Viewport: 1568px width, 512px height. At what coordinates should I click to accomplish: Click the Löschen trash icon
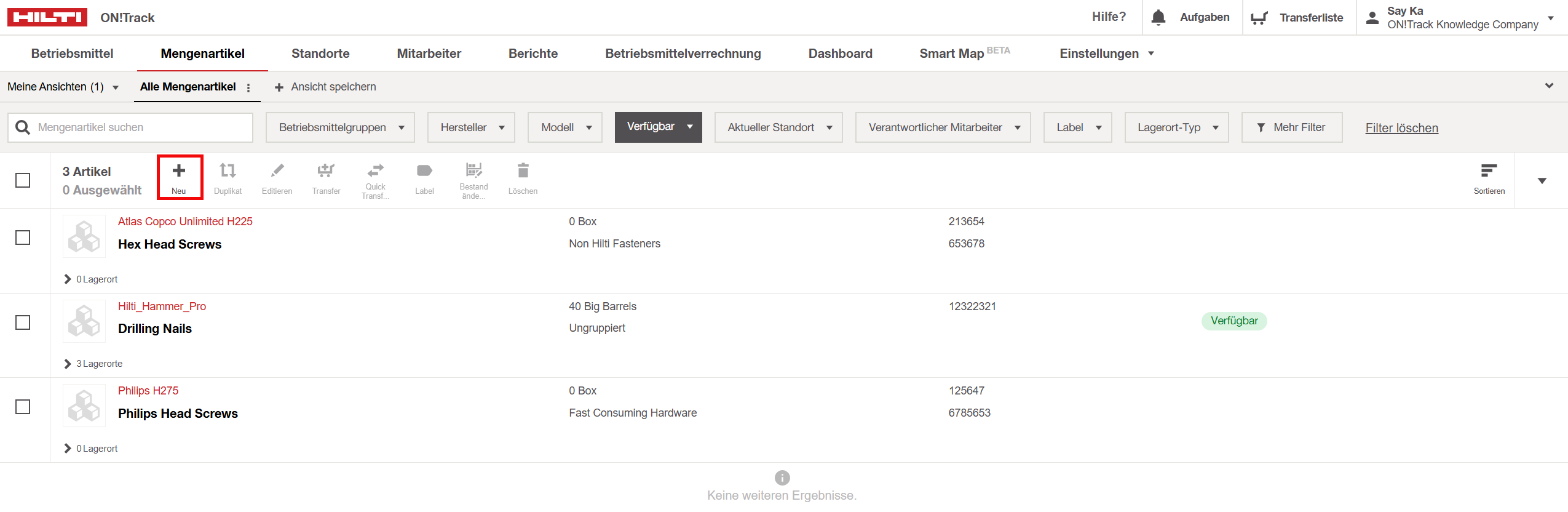(523, 170)
